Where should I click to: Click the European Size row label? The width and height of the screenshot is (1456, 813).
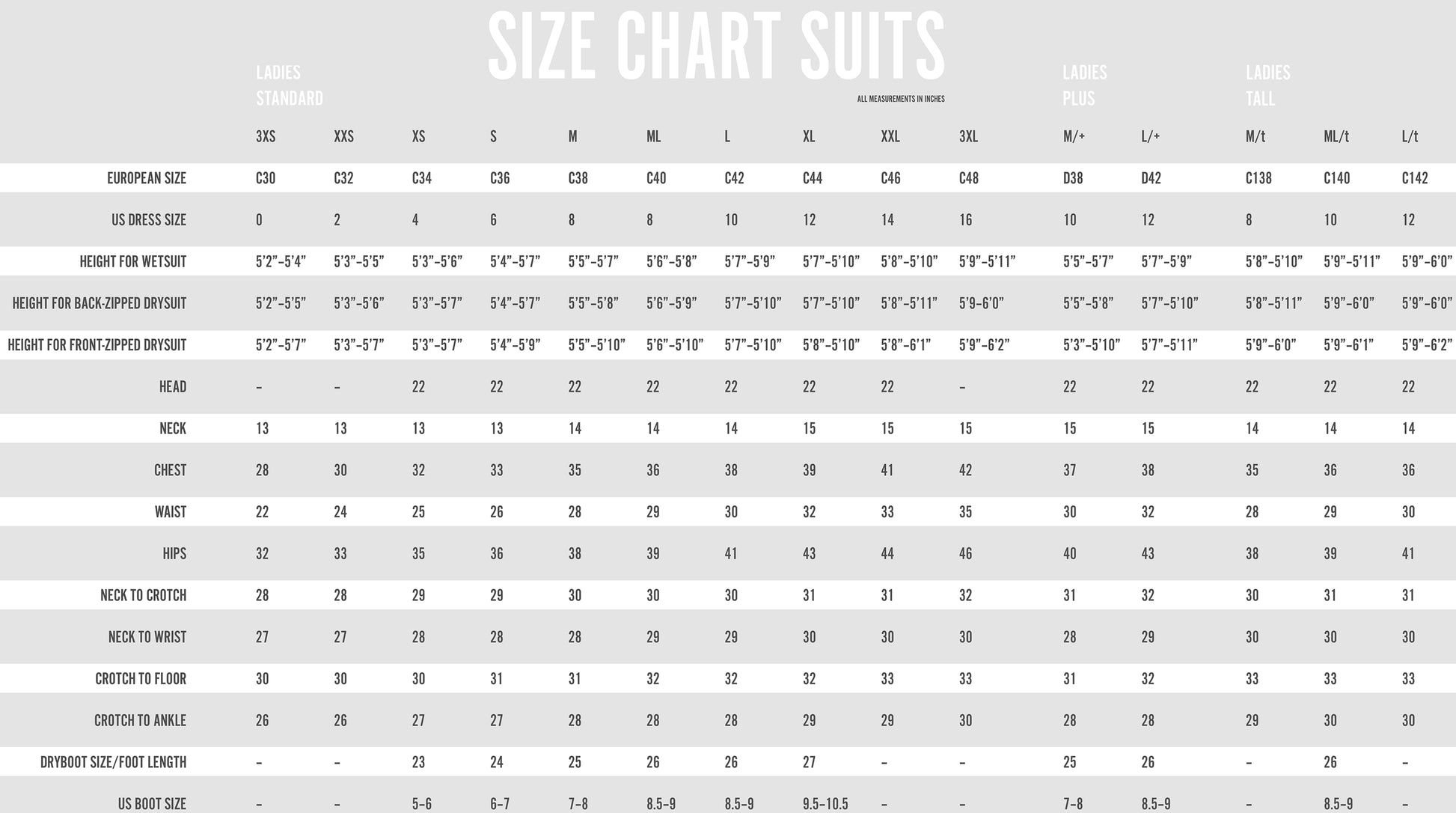point(147,178)
